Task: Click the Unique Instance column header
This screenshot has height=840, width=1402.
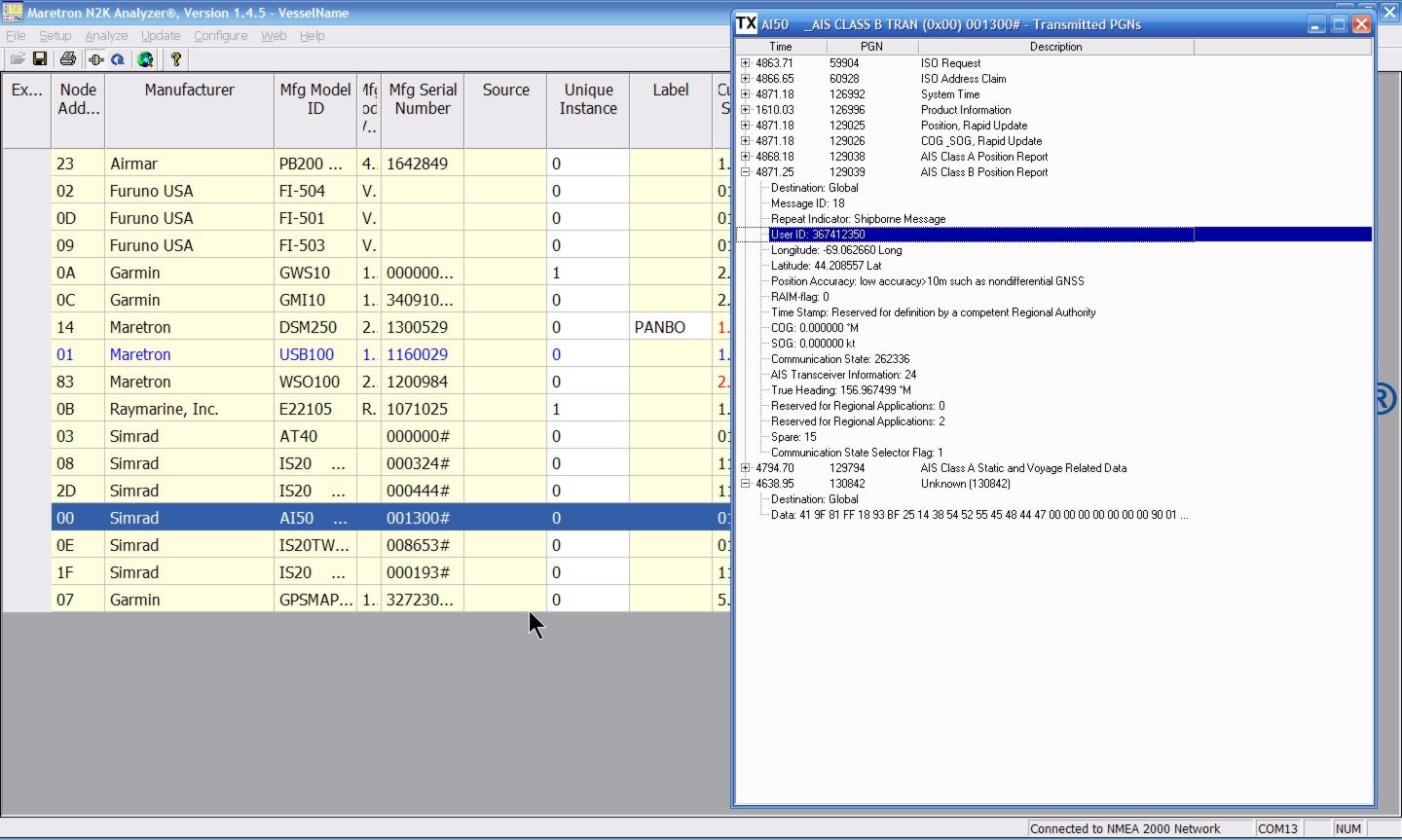Action: (588, 110)
